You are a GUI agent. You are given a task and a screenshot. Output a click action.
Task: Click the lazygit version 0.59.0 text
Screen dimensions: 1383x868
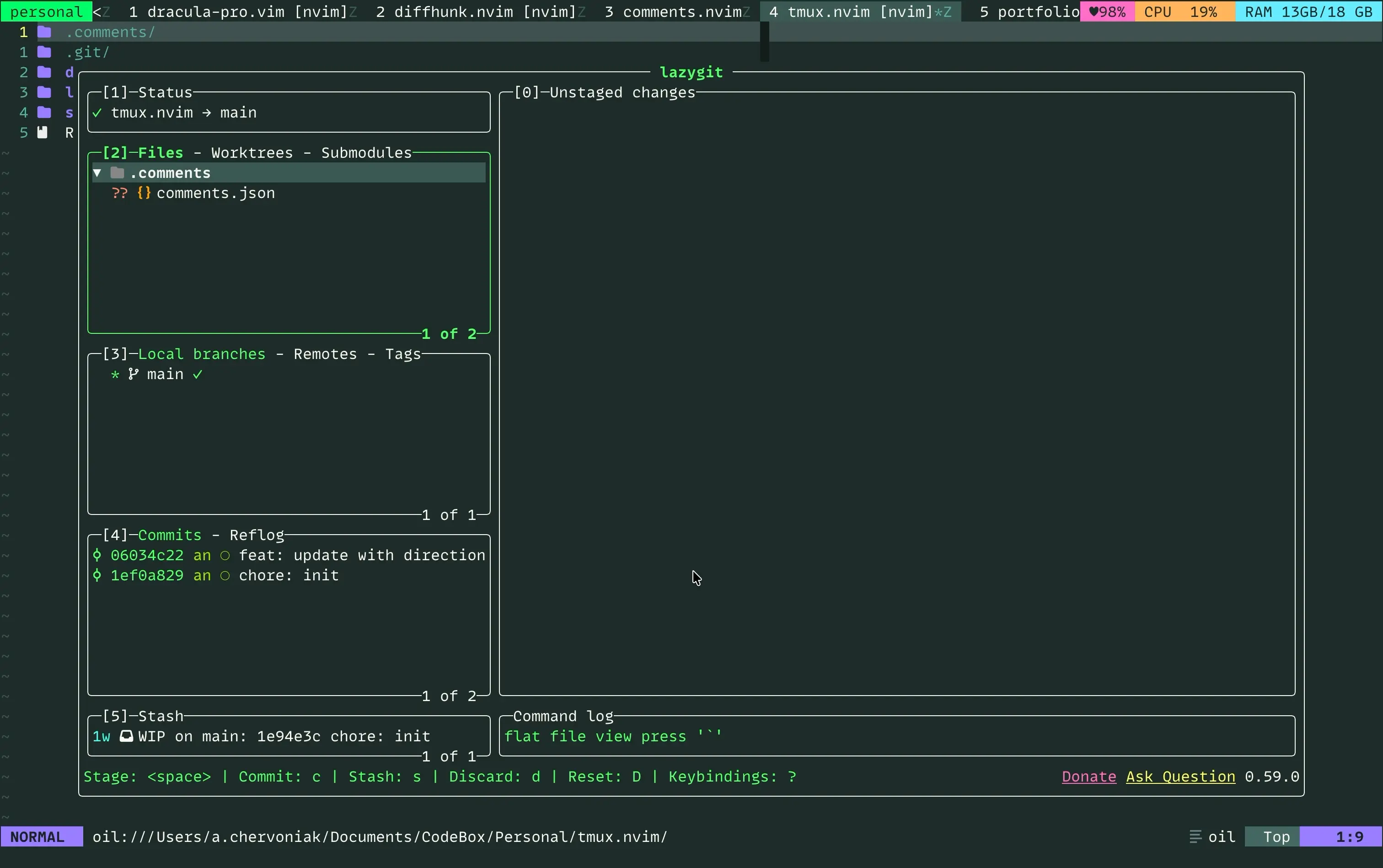pos(1271,777)
